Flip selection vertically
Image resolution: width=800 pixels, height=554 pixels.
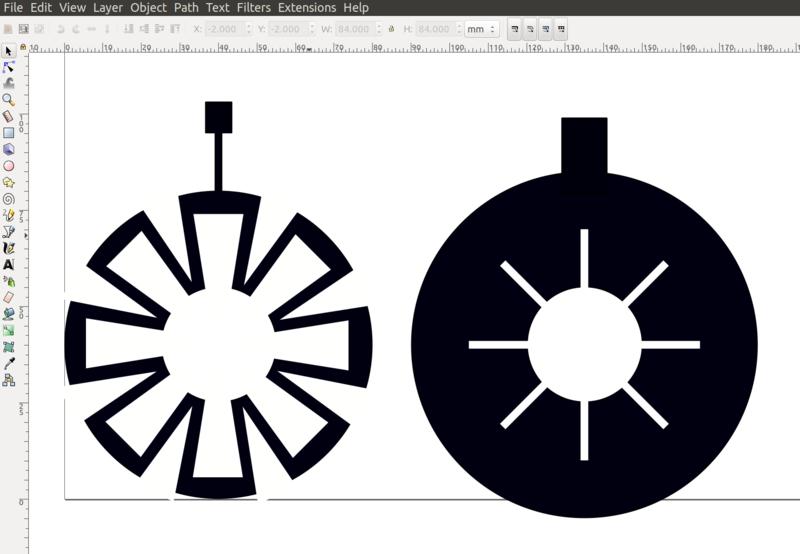click(x=107, y=29)
